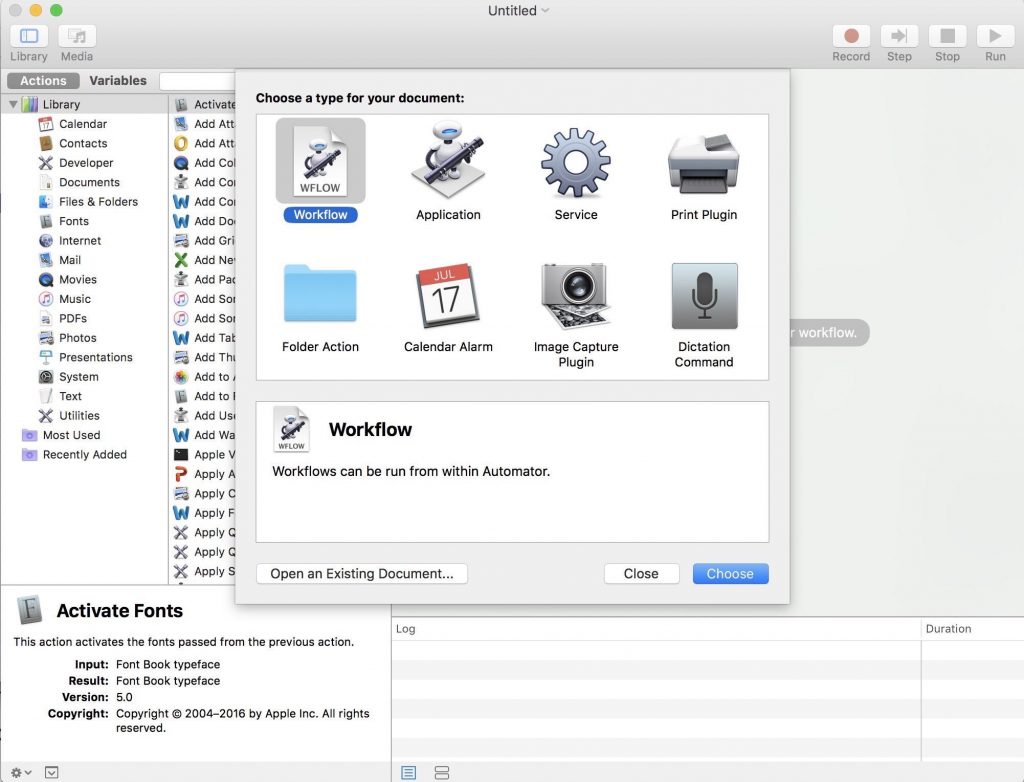Select the Apply Animation PowerPoint action
1024x782 pixels.
tap(203, 474)
